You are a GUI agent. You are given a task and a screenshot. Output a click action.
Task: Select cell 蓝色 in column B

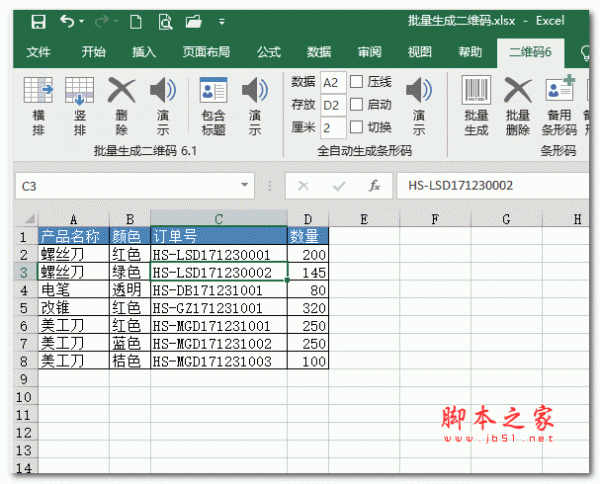130,343
